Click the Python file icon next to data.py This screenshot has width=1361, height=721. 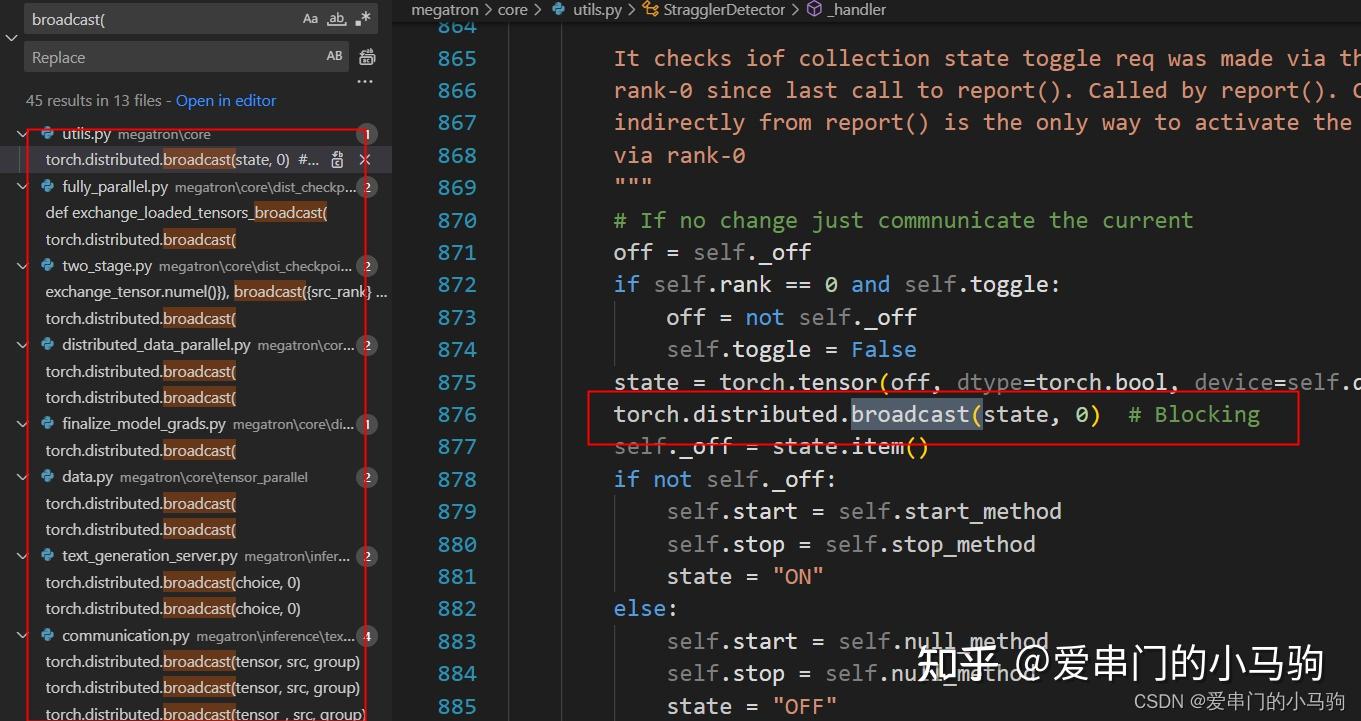[49, 477]
